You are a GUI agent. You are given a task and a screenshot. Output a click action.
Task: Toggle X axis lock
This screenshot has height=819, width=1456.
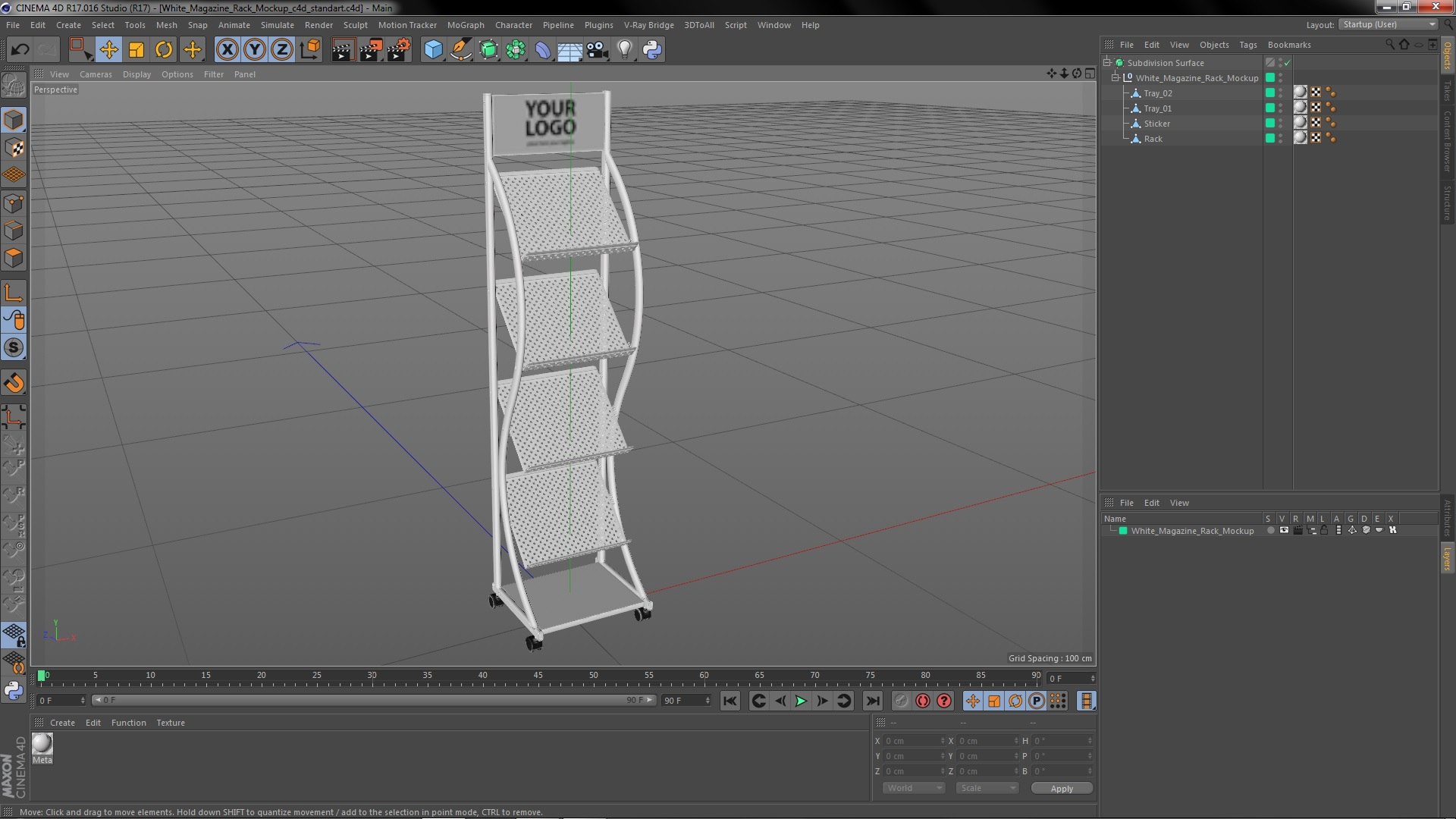pyautogui.click(x=227, y=50)
